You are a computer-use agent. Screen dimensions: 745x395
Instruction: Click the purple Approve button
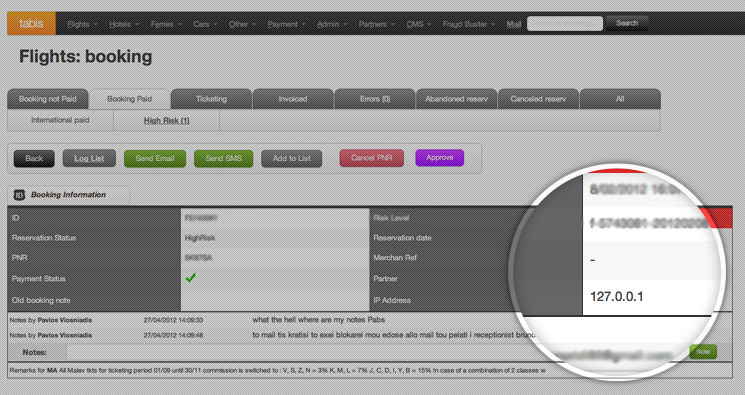pyautogui.click(x=439, y=158)
